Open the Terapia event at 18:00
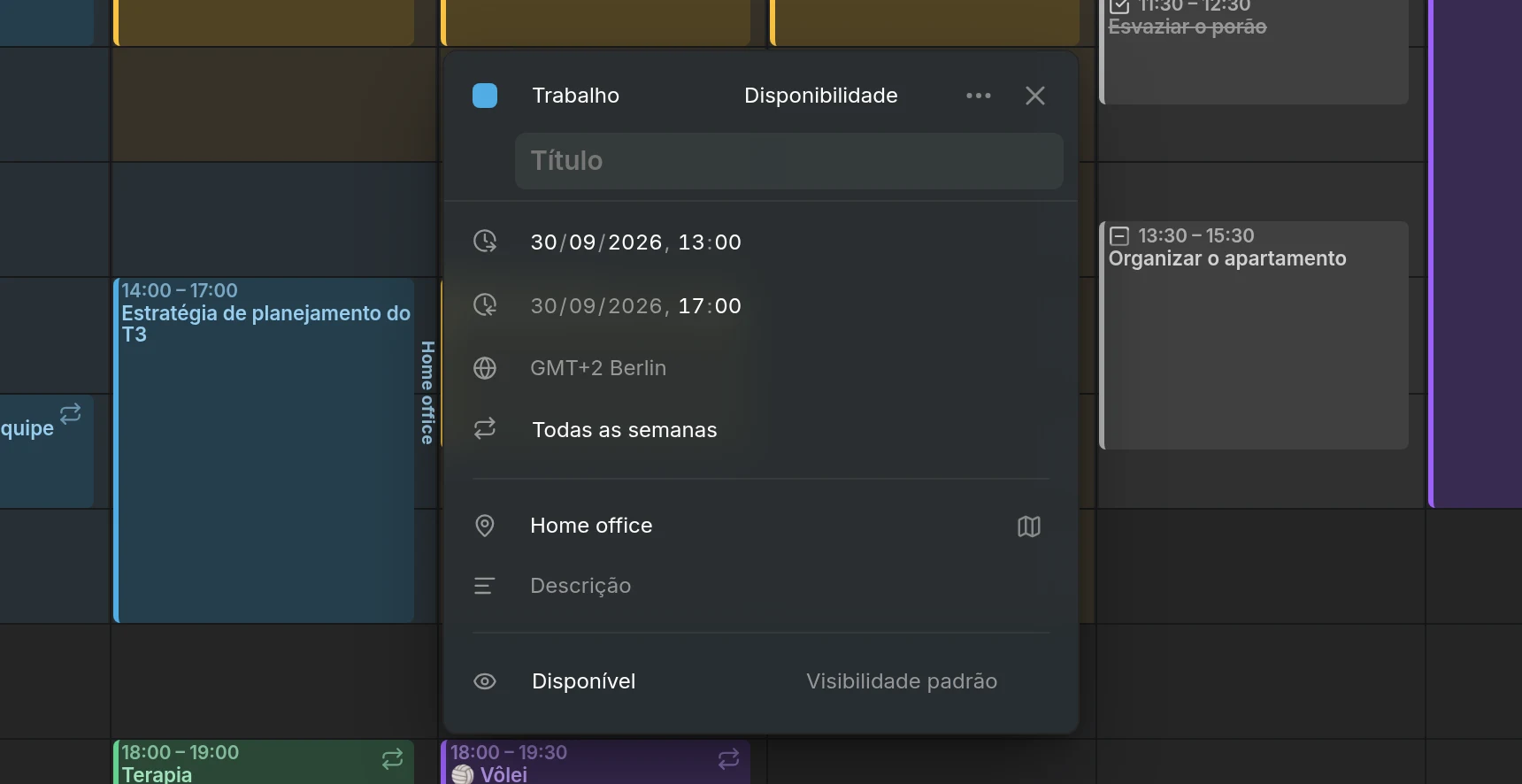Image resolution: width=1522 pixels, height=784 pixels. [x=264, y=762]
